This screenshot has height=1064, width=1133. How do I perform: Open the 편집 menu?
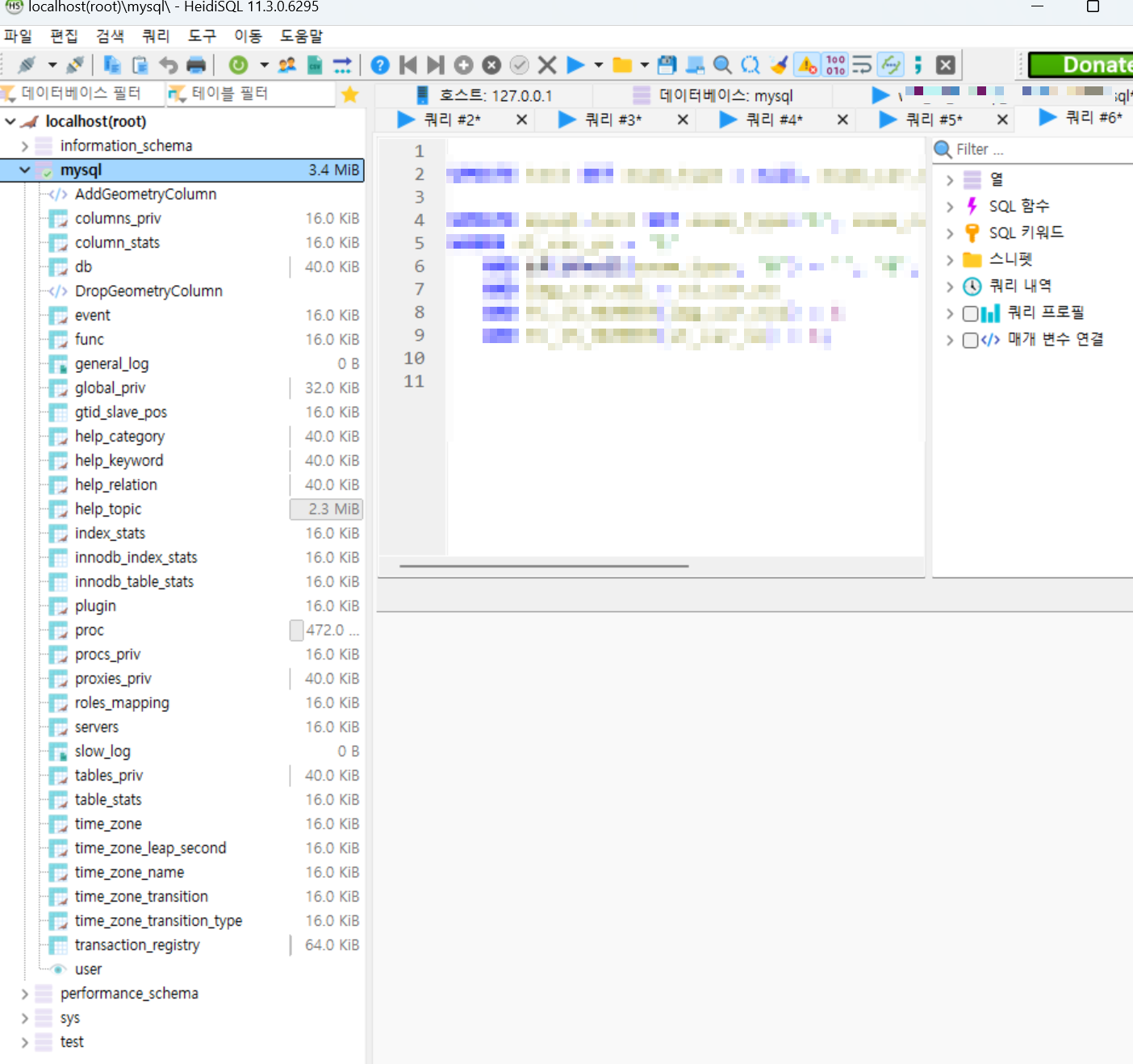click(64, 36)
